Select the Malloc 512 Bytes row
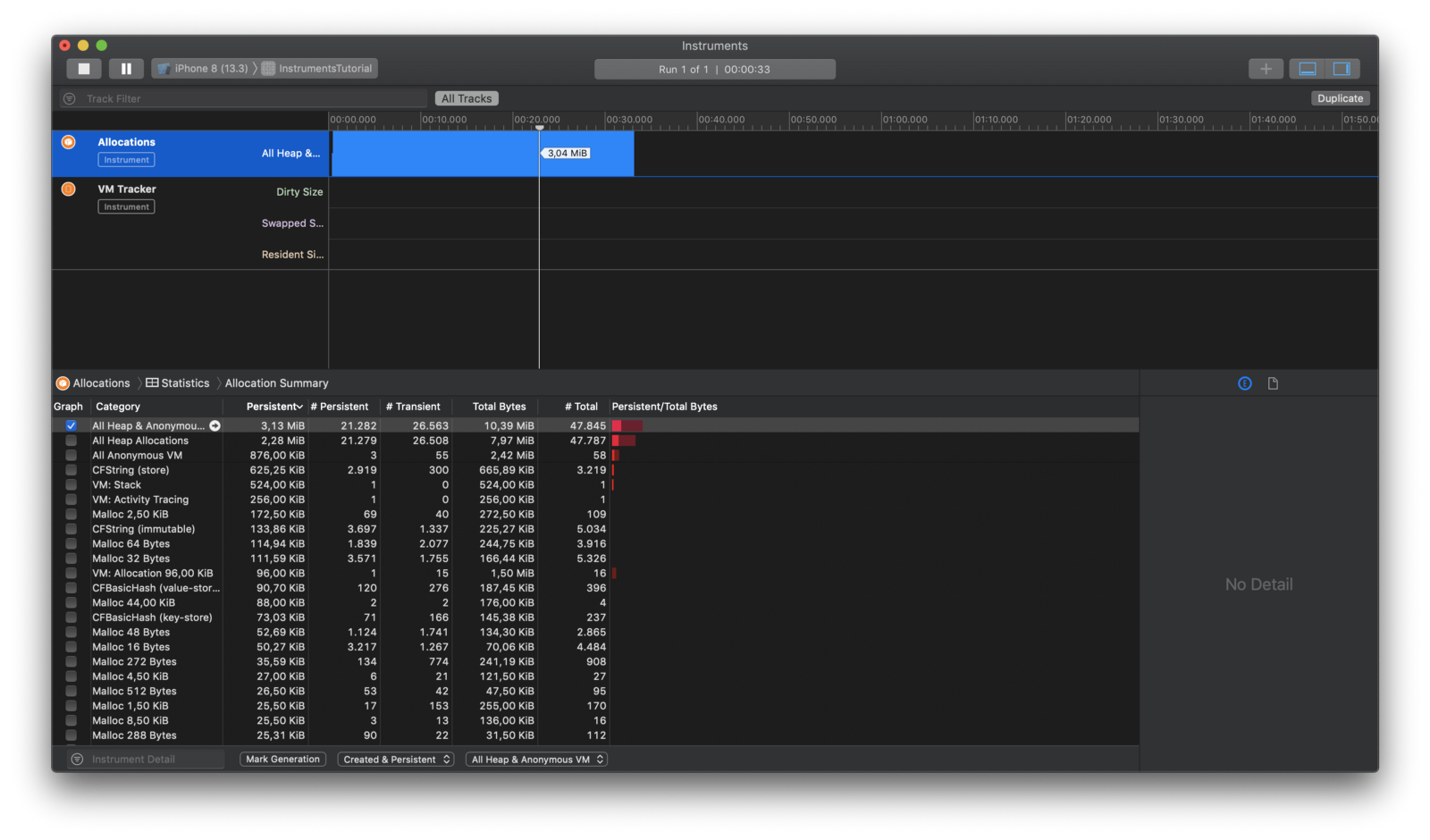1430x840 pixels. [x=595, y=691]
